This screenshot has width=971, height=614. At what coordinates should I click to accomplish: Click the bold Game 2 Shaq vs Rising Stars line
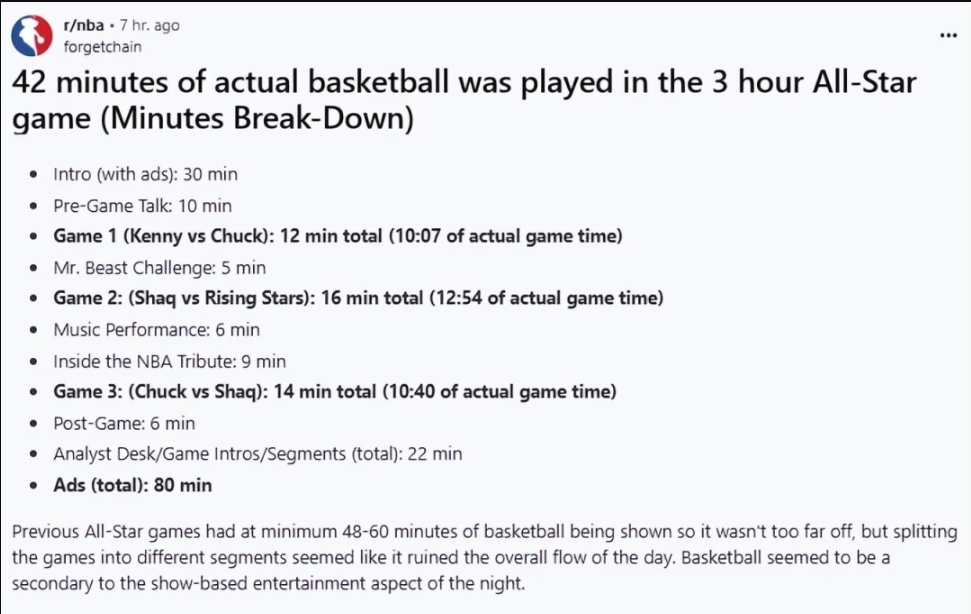click(x=358, y=298)
